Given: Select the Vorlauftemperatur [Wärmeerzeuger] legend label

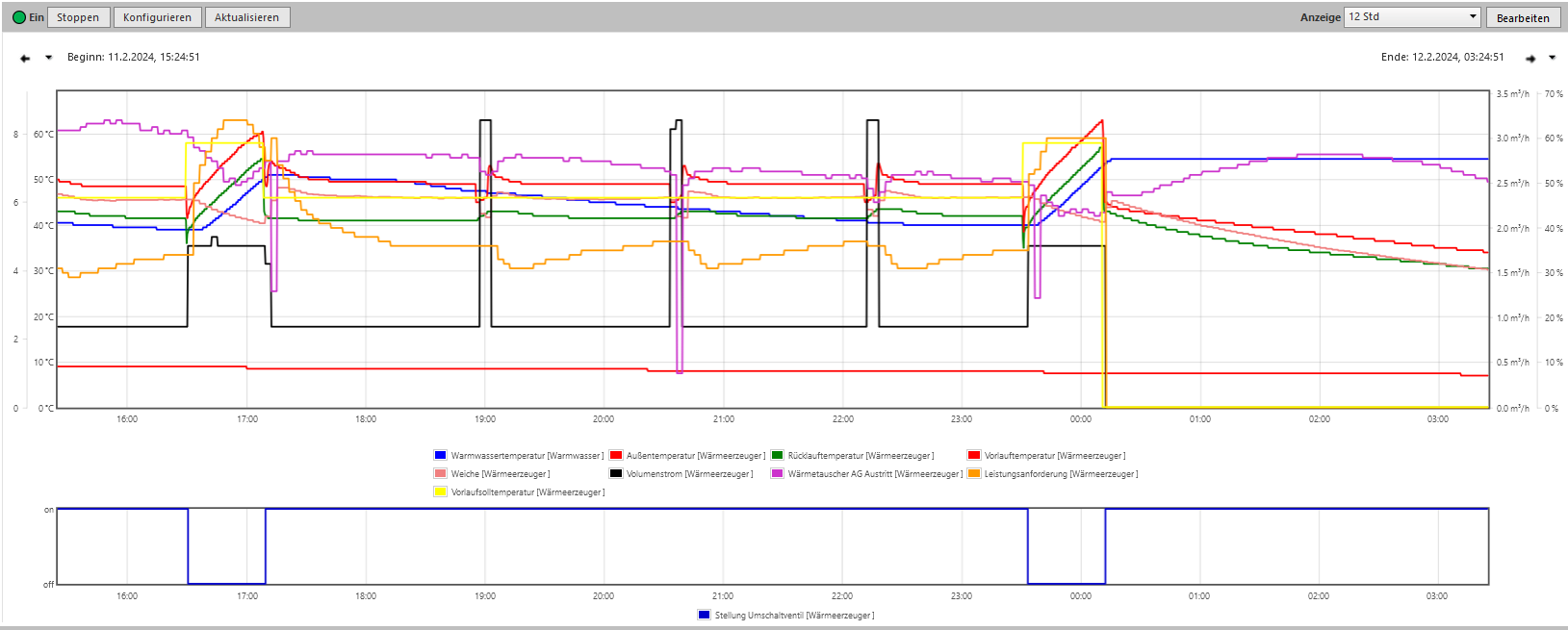Looking at the screenshot, I should click(1055, 456).
